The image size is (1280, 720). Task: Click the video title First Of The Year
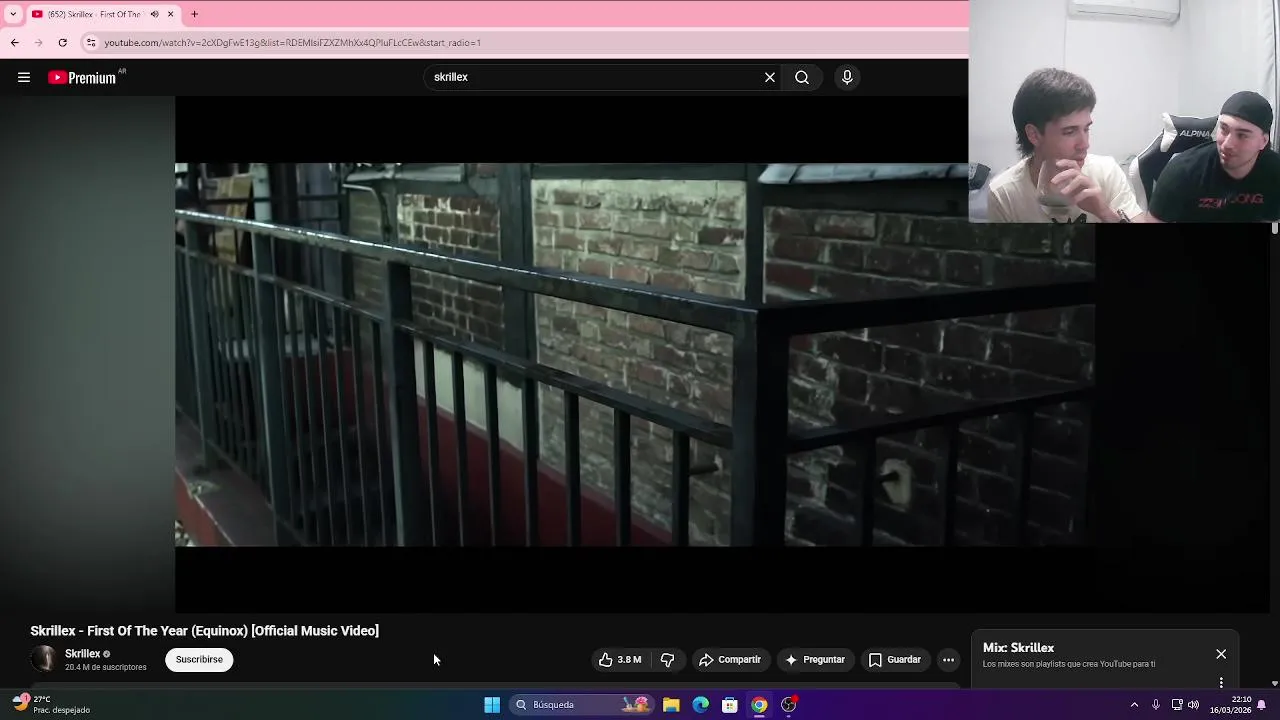(x=204, y=631)
